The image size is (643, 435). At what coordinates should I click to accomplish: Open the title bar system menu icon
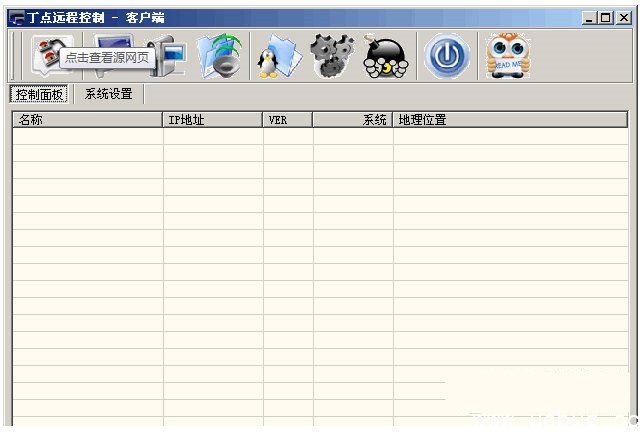point(17,18)
